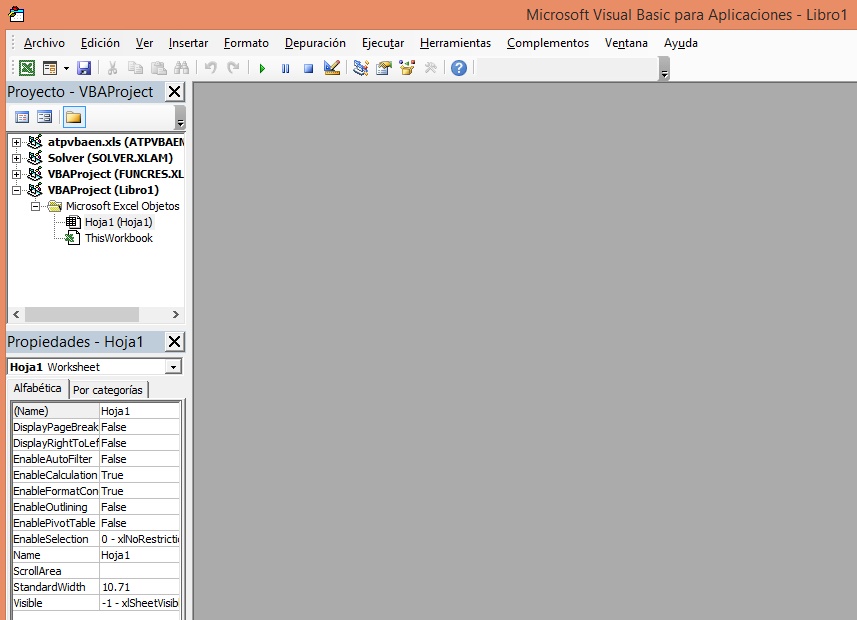857x620 pixels.
Task: Close the Propiedades - Hoja1 panel
Action: point(174,342)
